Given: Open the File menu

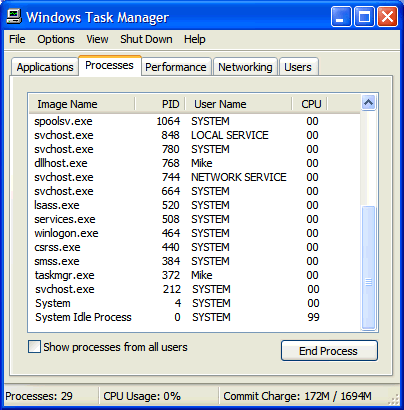Looking at the screenshot, I should (x=17, y=39).
